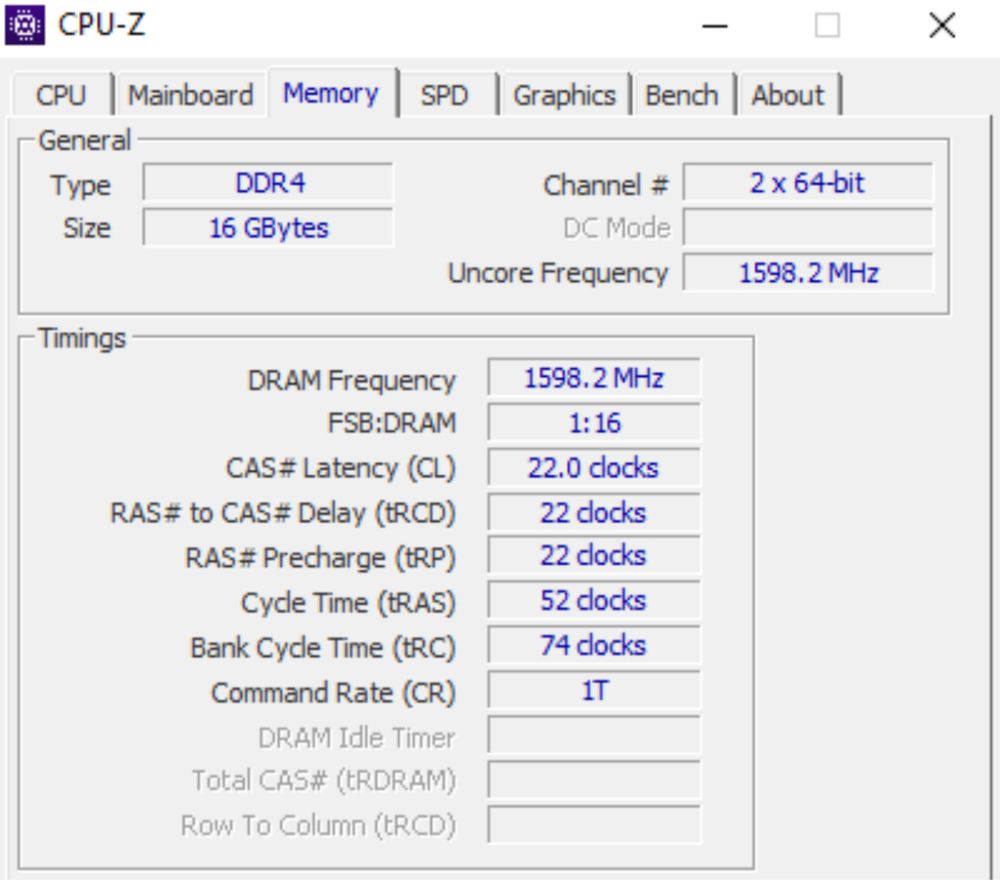Click the empty DRAM Idle Timer field

click(x=594, y=735)
